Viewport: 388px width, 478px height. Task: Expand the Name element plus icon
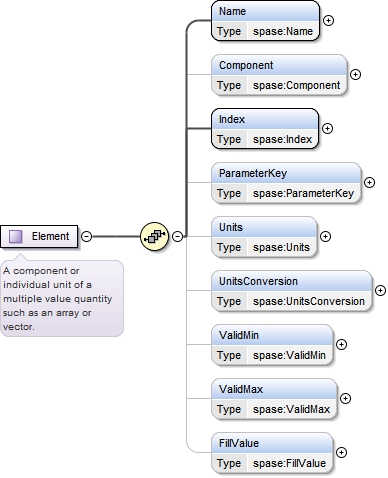328,20
